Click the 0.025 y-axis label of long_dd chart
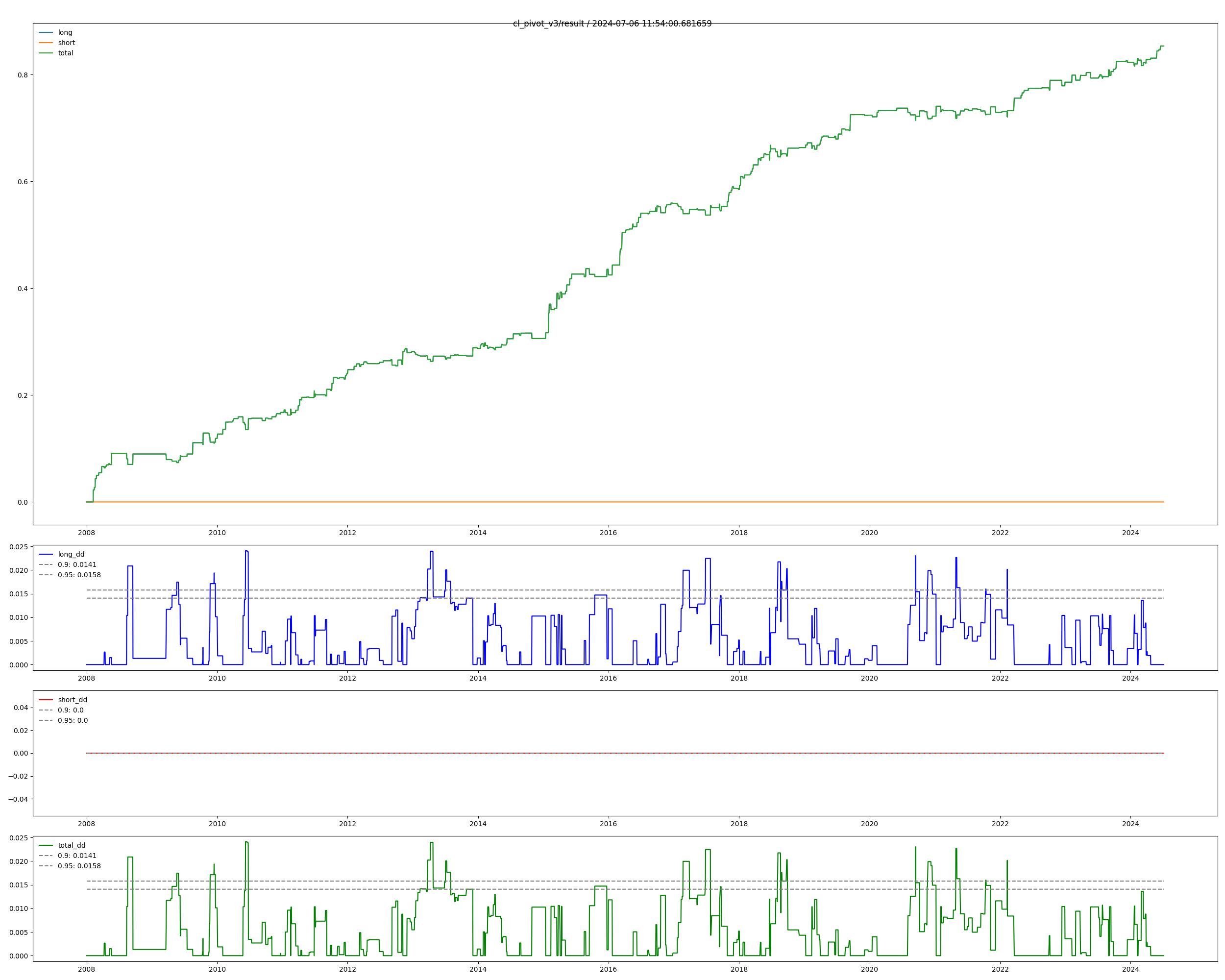Viewport: 1225px width, 980px height. [x=18, y=547]
